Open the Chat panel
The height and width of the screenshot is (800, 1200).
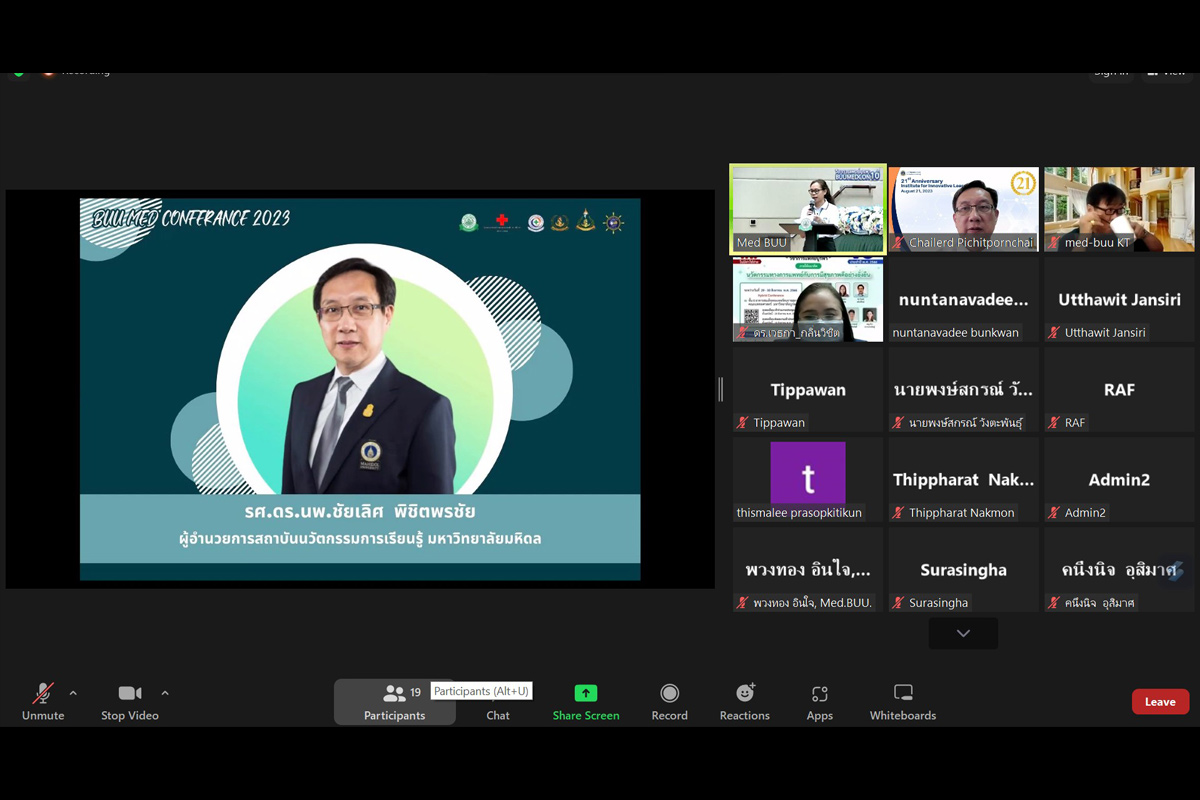(498, 714)
